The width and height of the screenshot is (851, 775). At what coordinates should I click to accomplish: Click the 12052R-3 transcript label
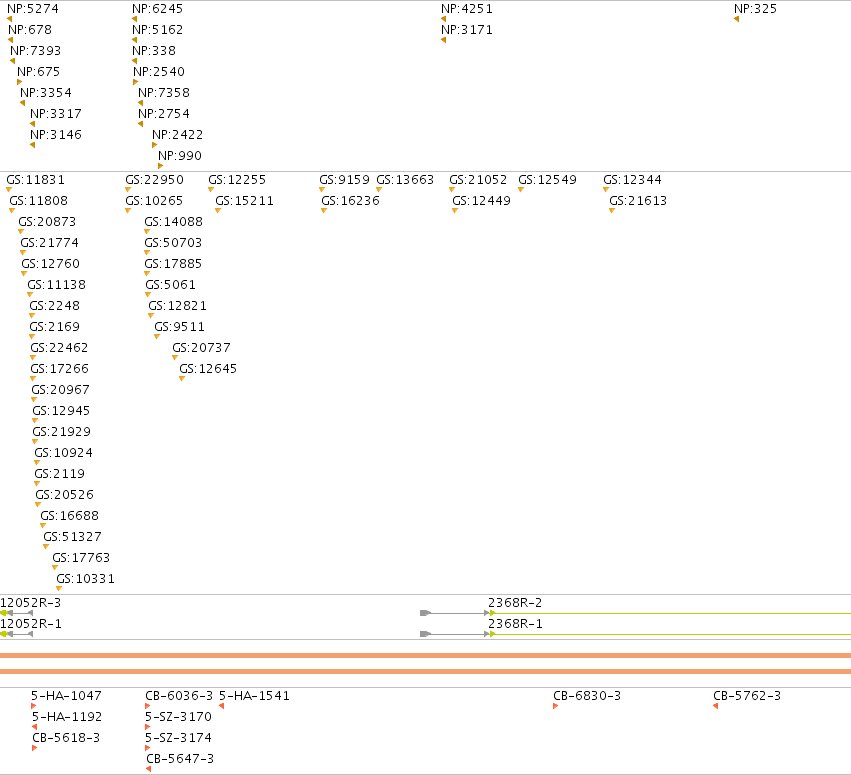pyautogui.click(x=31, y=603)
